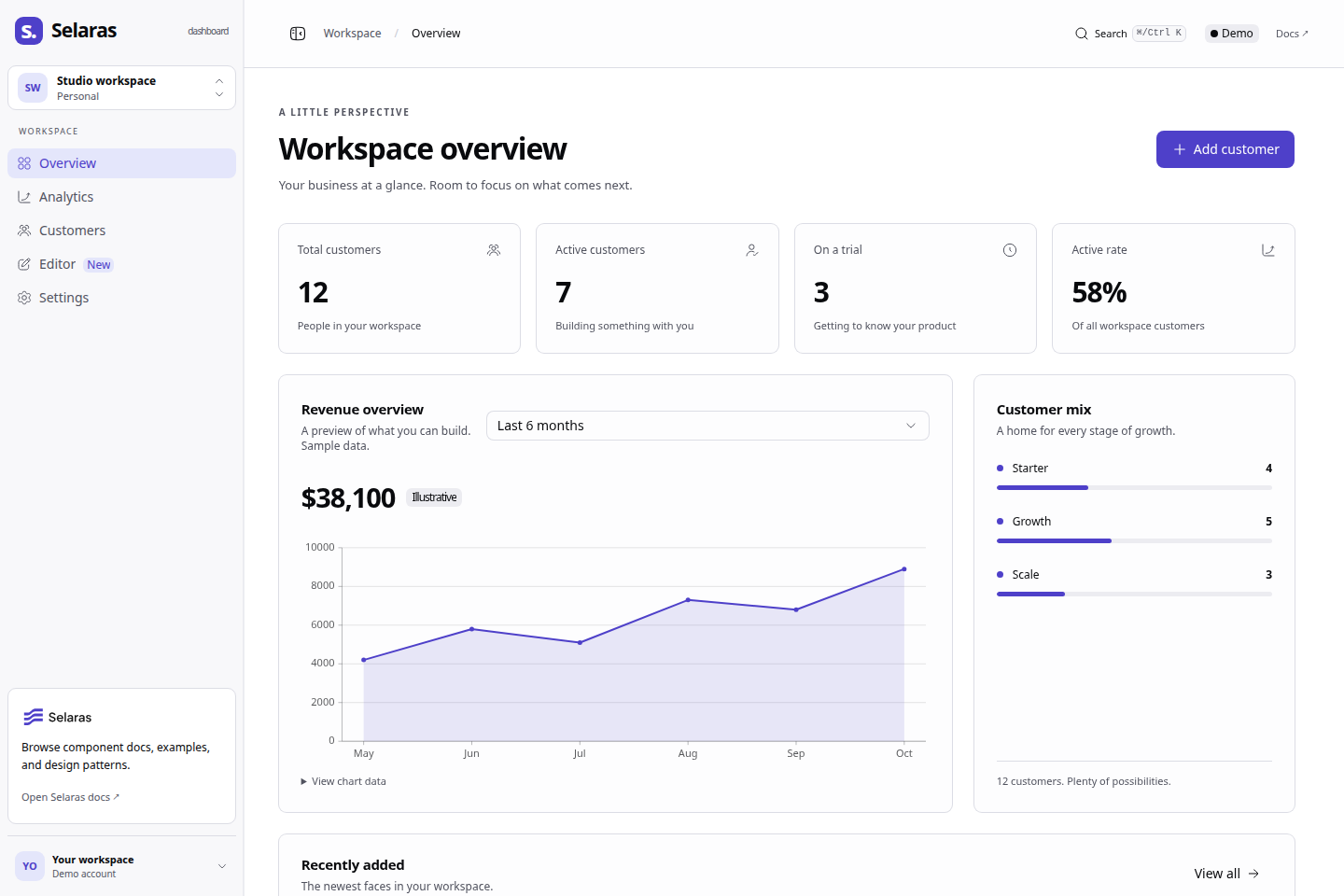Open the Last 6 months dropdown
Viewport: 1344px width, 896px height.
(x=707, y=426)
